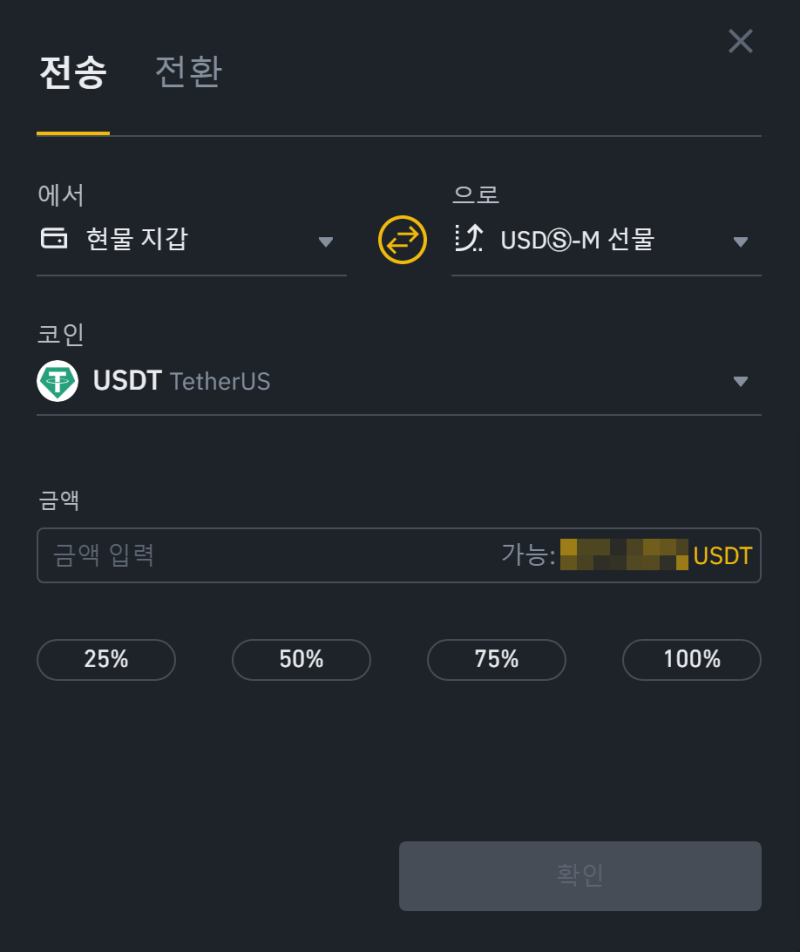Select the 25% amount button
This screenshot has width=800, height=952.
click(106, 659)
